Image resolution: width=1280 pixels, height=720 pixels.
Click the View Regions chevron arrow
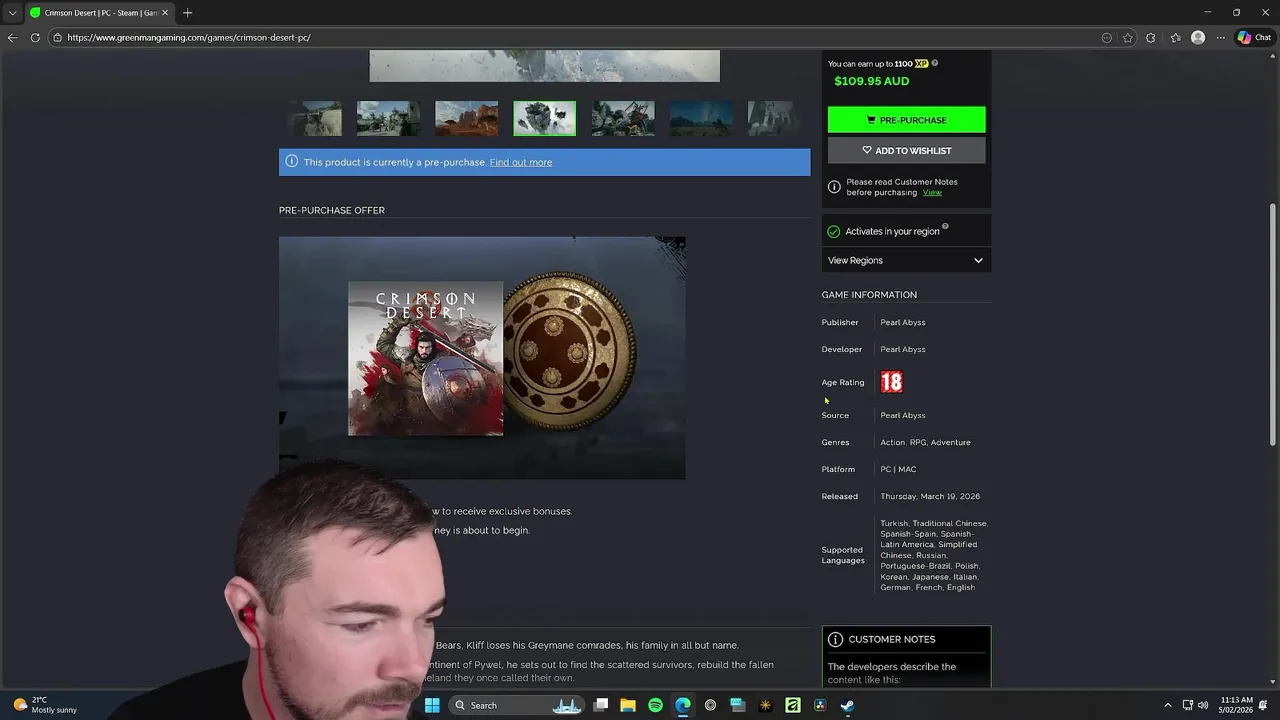click(978, 260)
